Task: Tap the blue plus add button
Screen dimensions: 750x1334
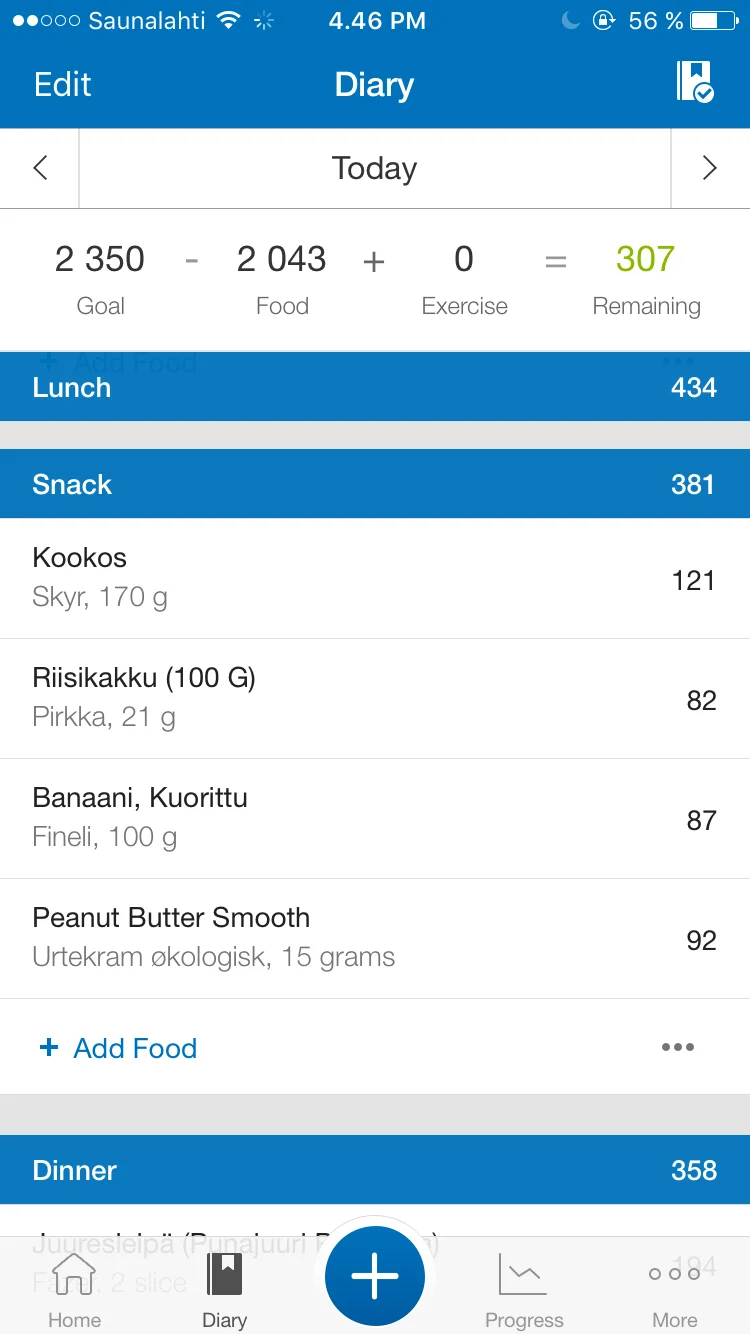Action: [x=375, y=1276]
